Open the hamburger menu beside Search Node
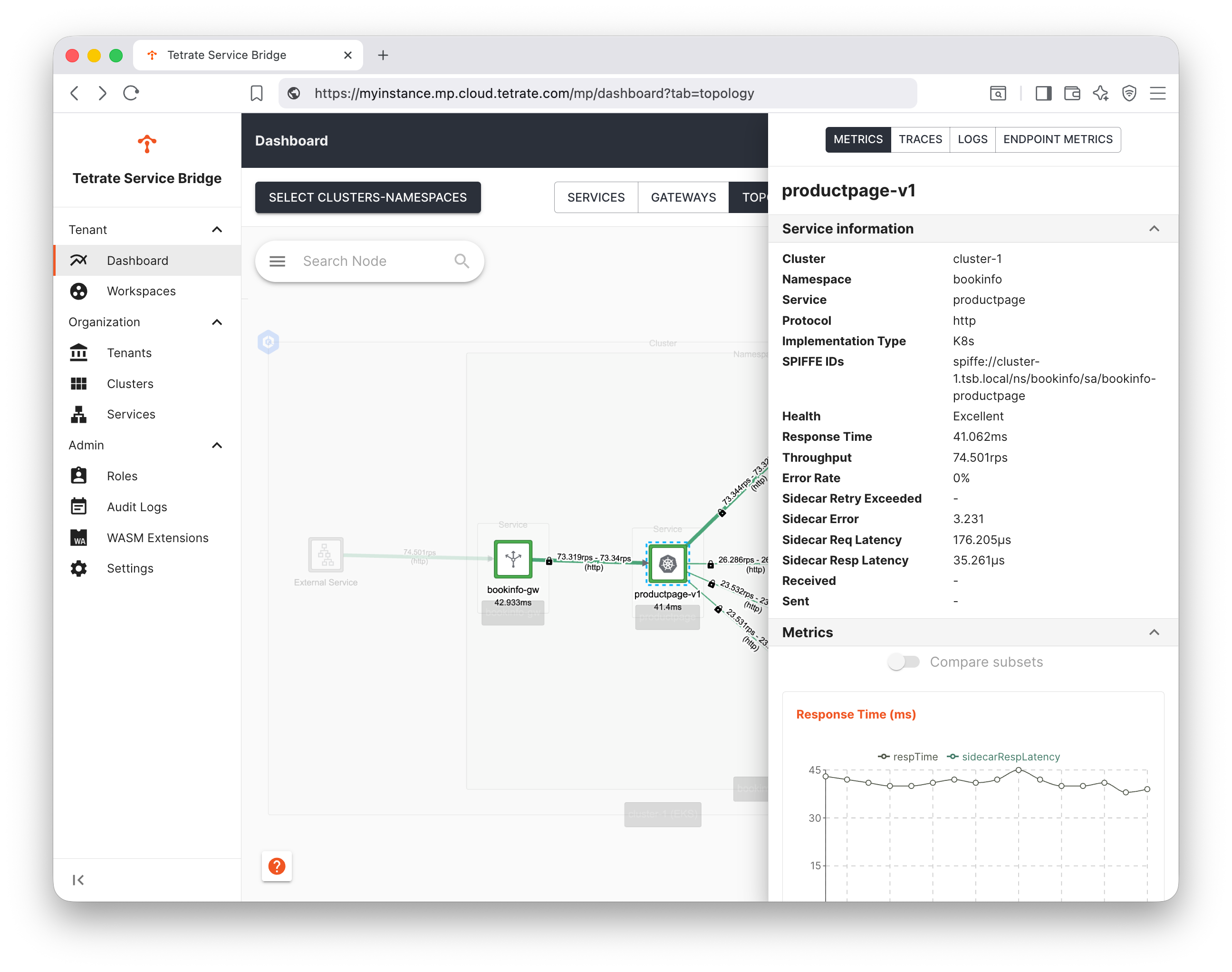The image size is (1232, 972). [x=277, y=261]
